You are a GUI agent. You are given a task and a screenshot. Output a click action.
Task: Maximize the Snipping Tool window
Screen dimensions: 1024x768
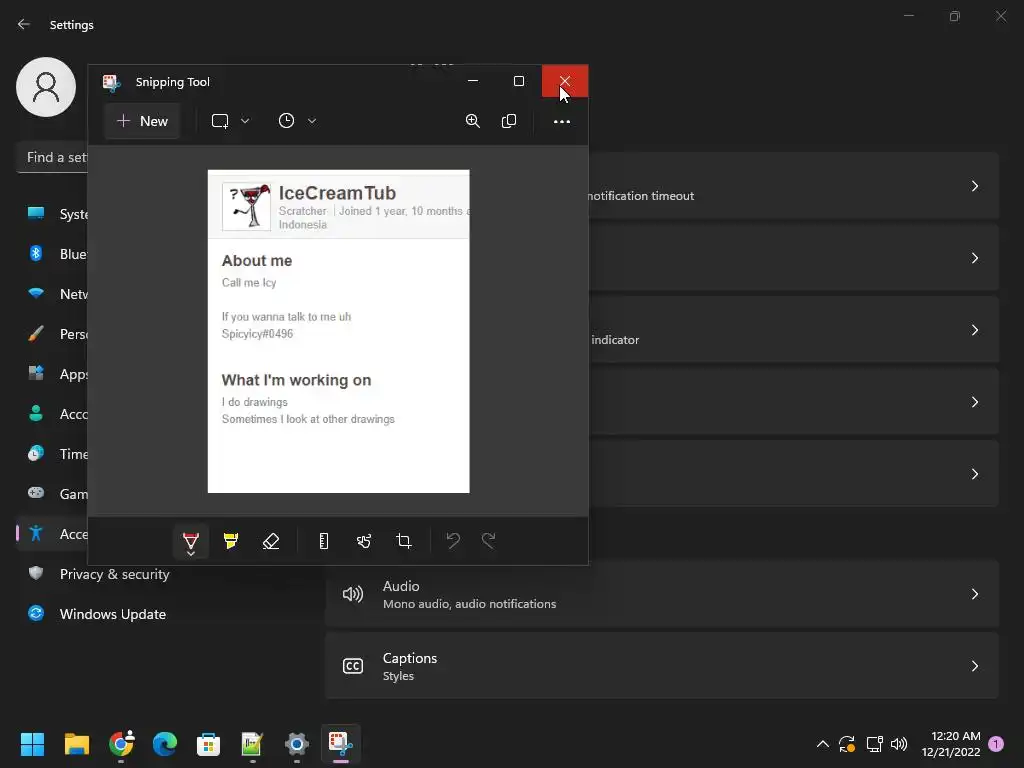pyautogui.click(x=519, y=81)
